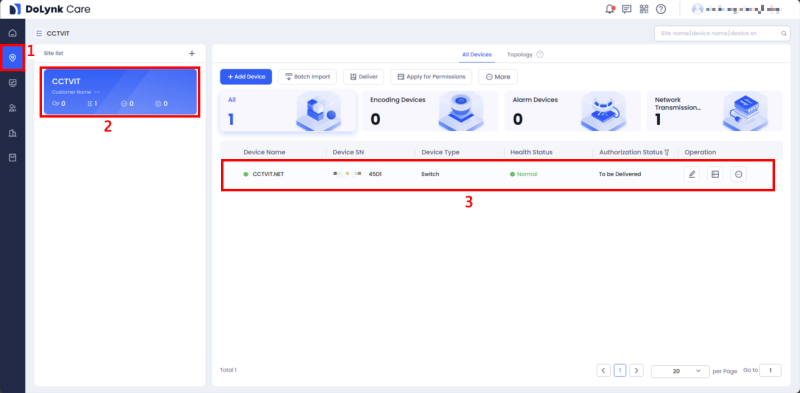Viewport: 800px width, 393px height.
Task: Select the Alarm Devices category card
Action: (x=572, y=112)
